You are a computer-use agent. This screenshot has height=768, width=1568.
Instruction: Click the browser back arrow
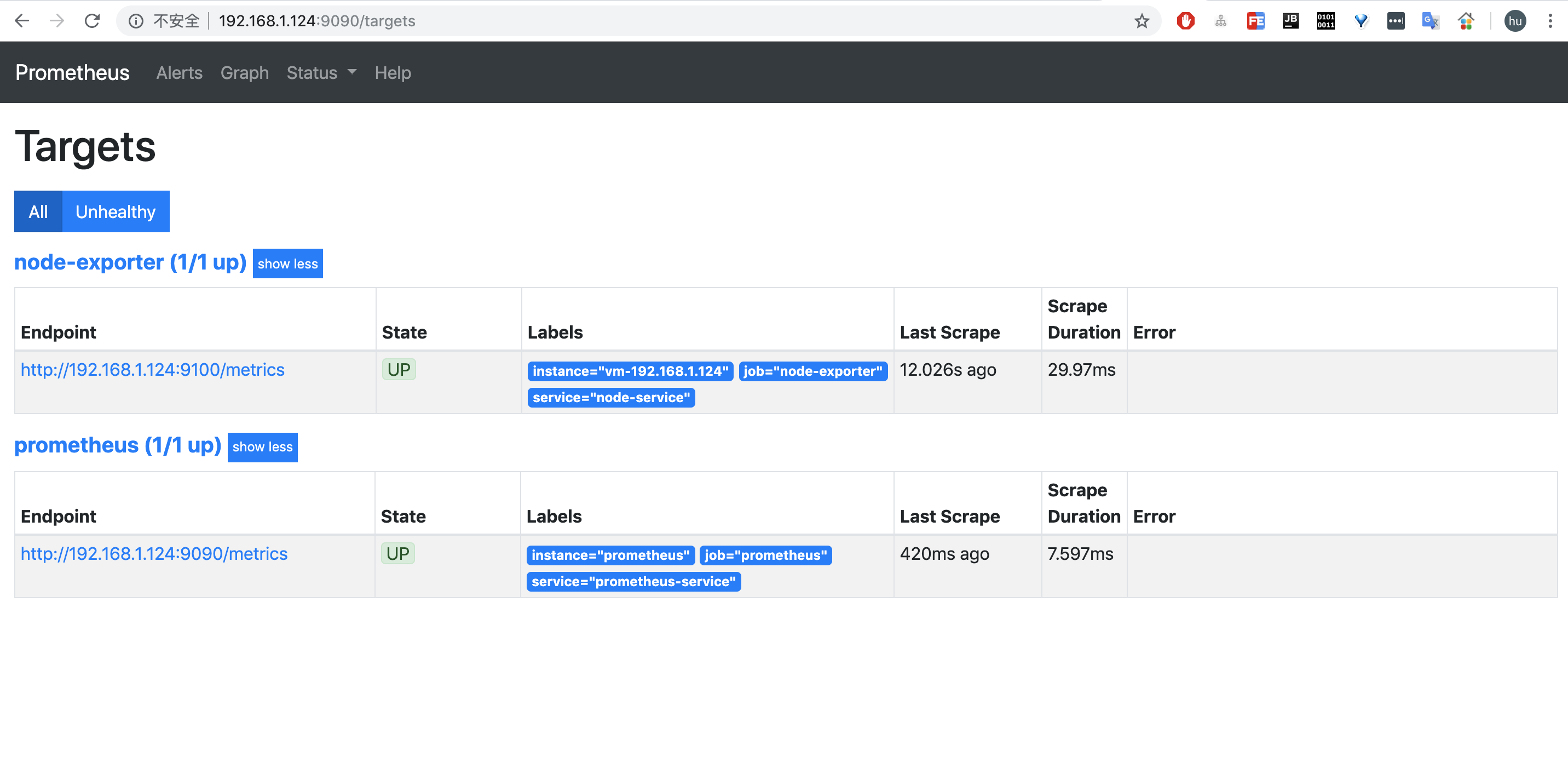tap(22, 20)
